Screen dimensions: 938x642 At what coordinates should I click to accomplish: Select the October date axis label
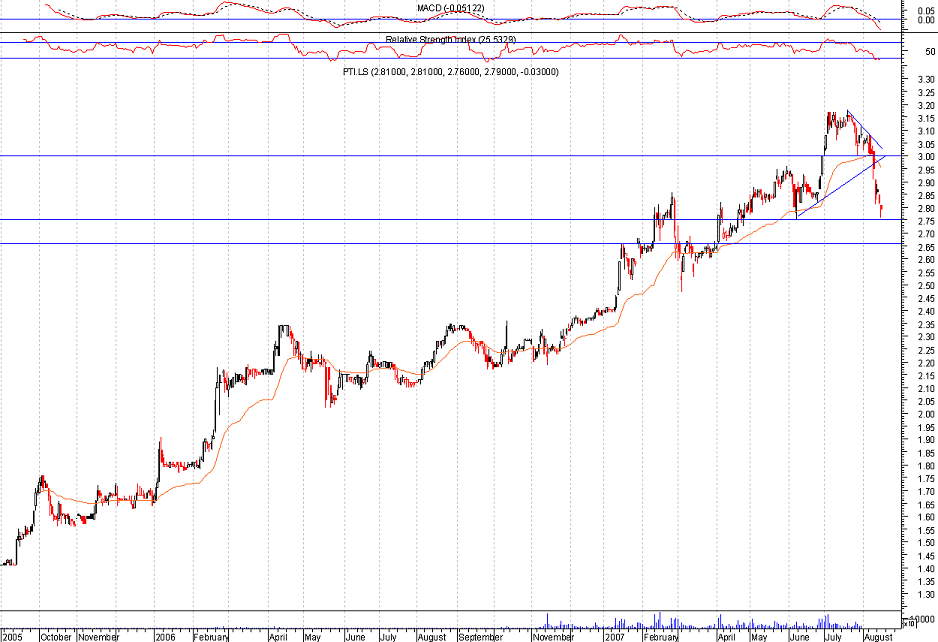[x=56, y=637]
